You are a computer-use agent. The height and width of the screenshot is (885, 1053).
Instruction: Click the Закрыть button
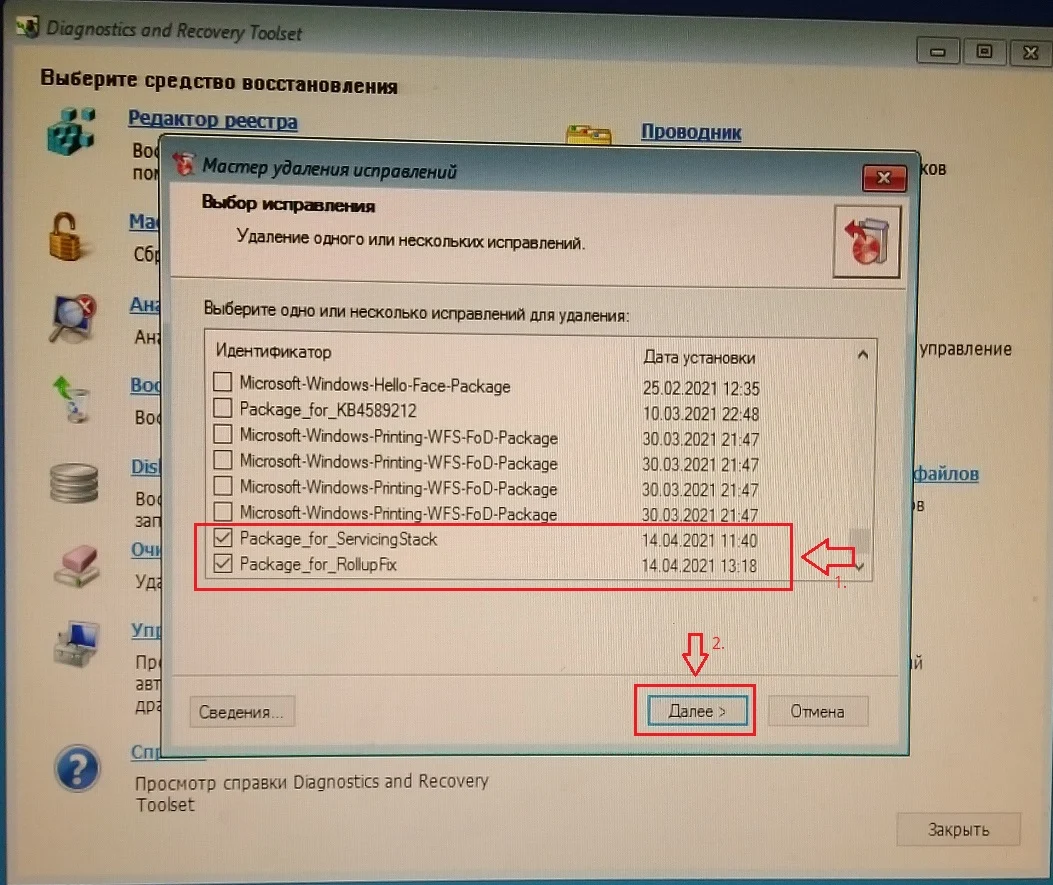[958, 830]
